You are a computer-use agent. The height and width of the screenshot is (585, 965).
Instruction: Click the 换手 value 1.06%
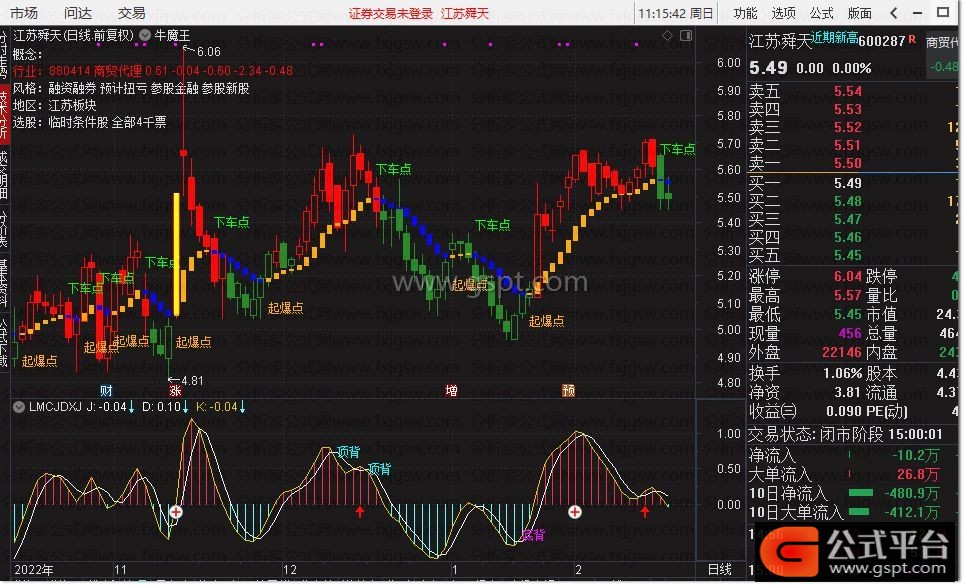(843, 373)
